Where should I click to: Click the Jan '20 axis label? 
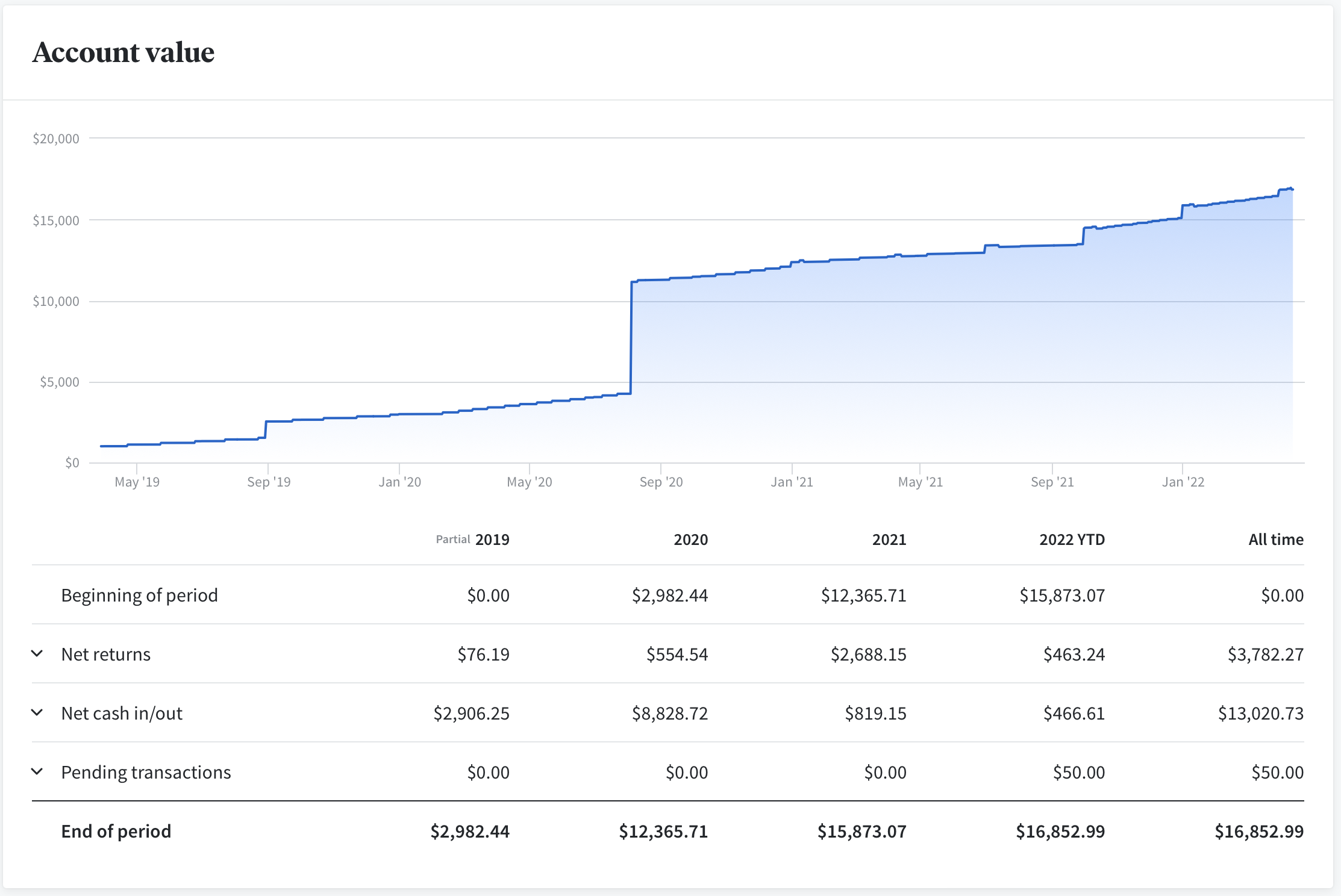click(400, 482)
